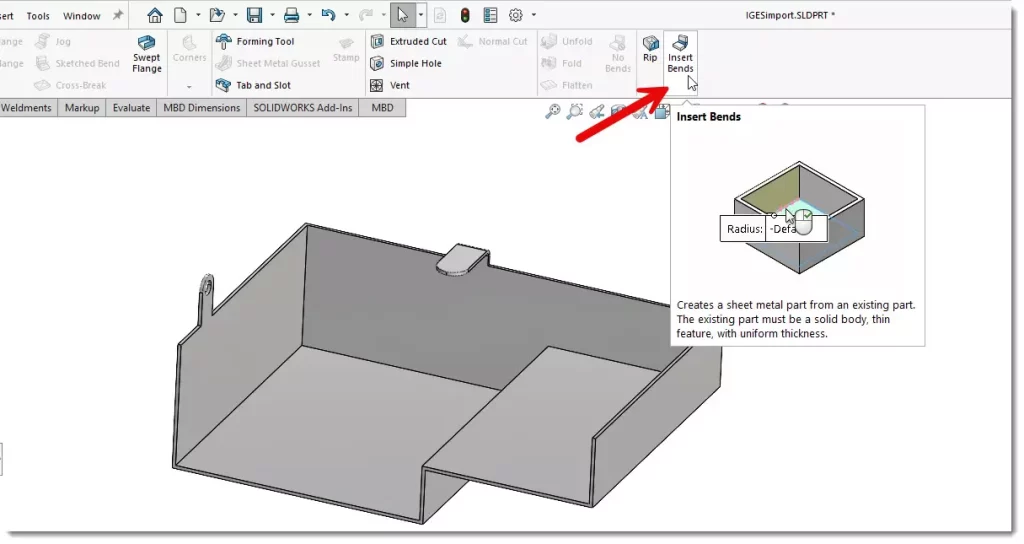Open File Properties icon

[490, 15]
